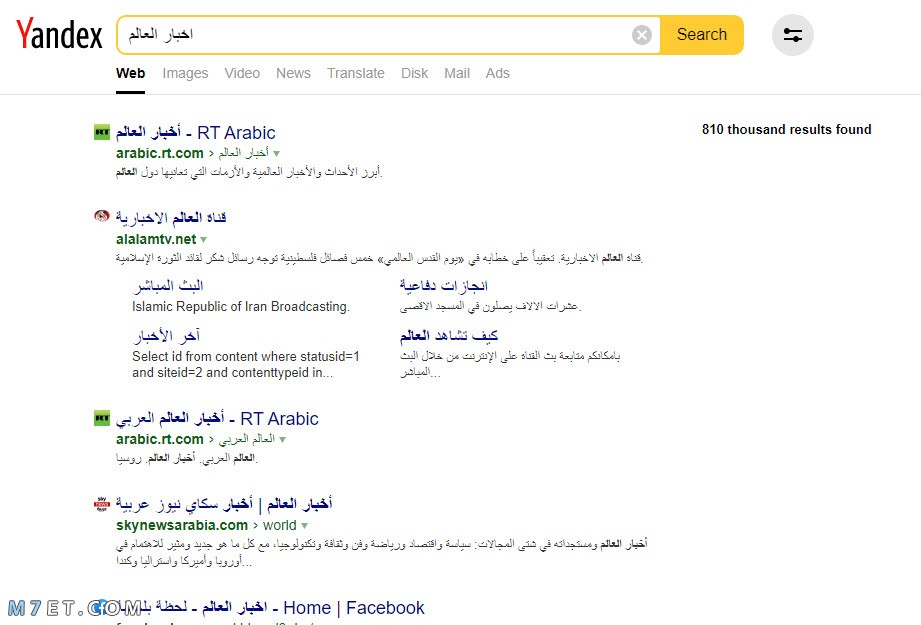Open the Ads tab
Screen dimensions: 921x625
(x=498, y=73)
